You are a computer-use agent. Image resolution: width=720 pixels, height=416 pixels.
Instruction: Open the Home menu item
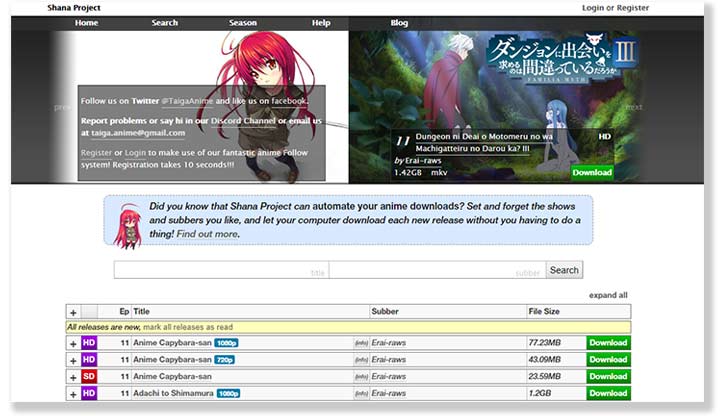pos(86,22)
